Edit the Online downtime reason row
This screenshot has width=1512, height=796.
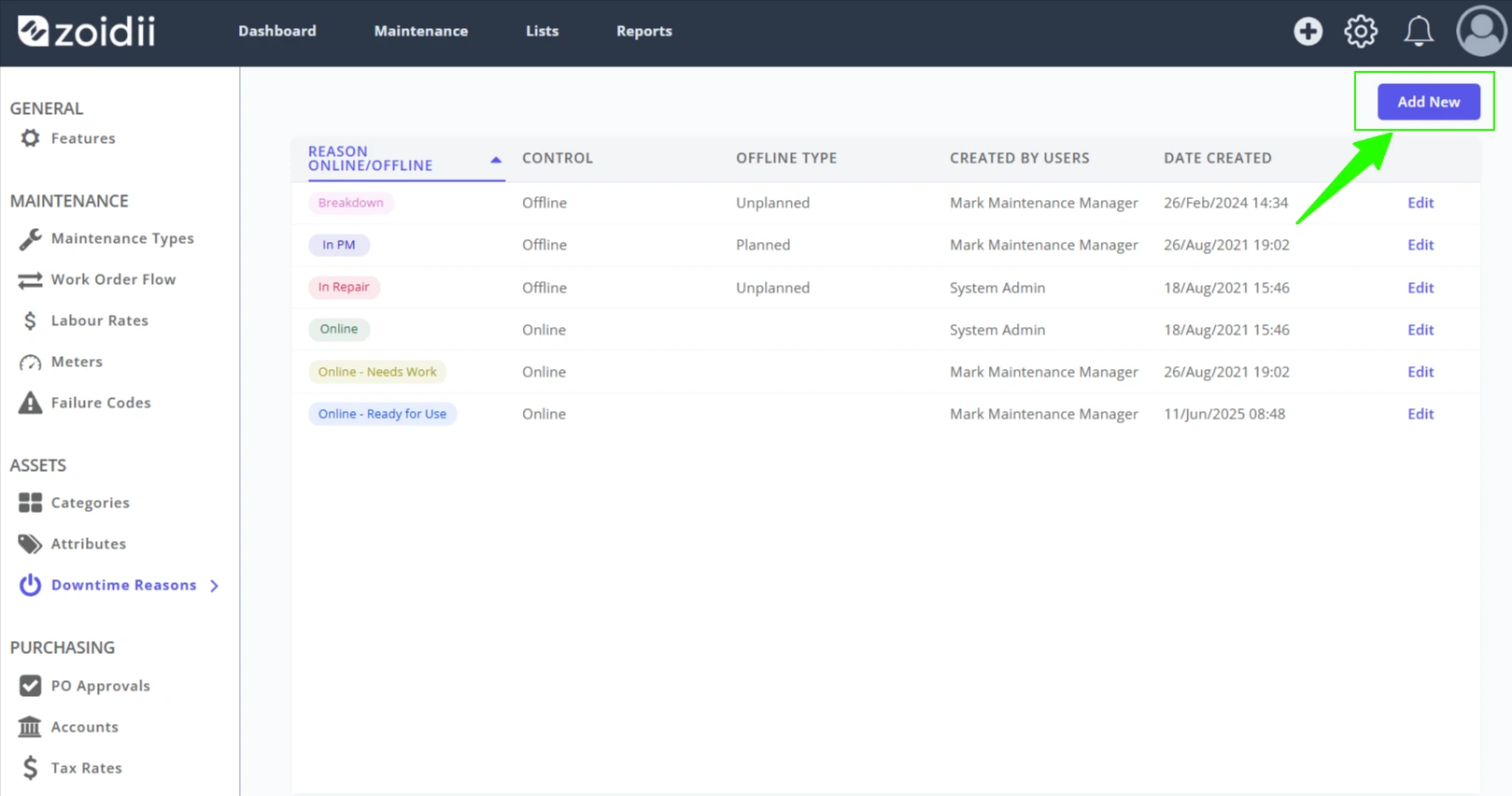point(1420,330)
